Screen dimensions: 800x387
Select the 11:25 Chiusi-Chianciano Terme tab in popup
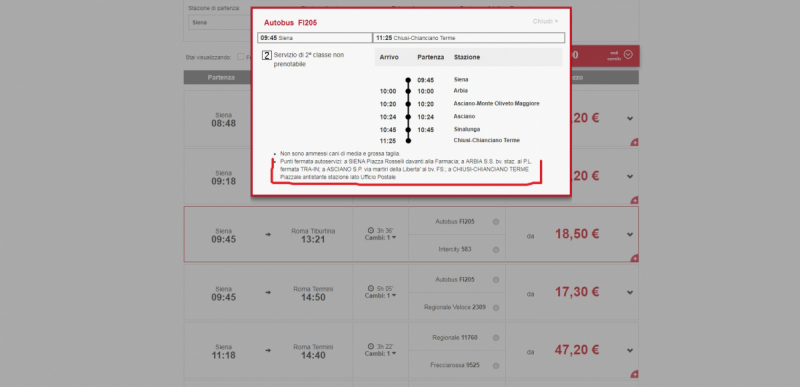[x=469, y=38]
